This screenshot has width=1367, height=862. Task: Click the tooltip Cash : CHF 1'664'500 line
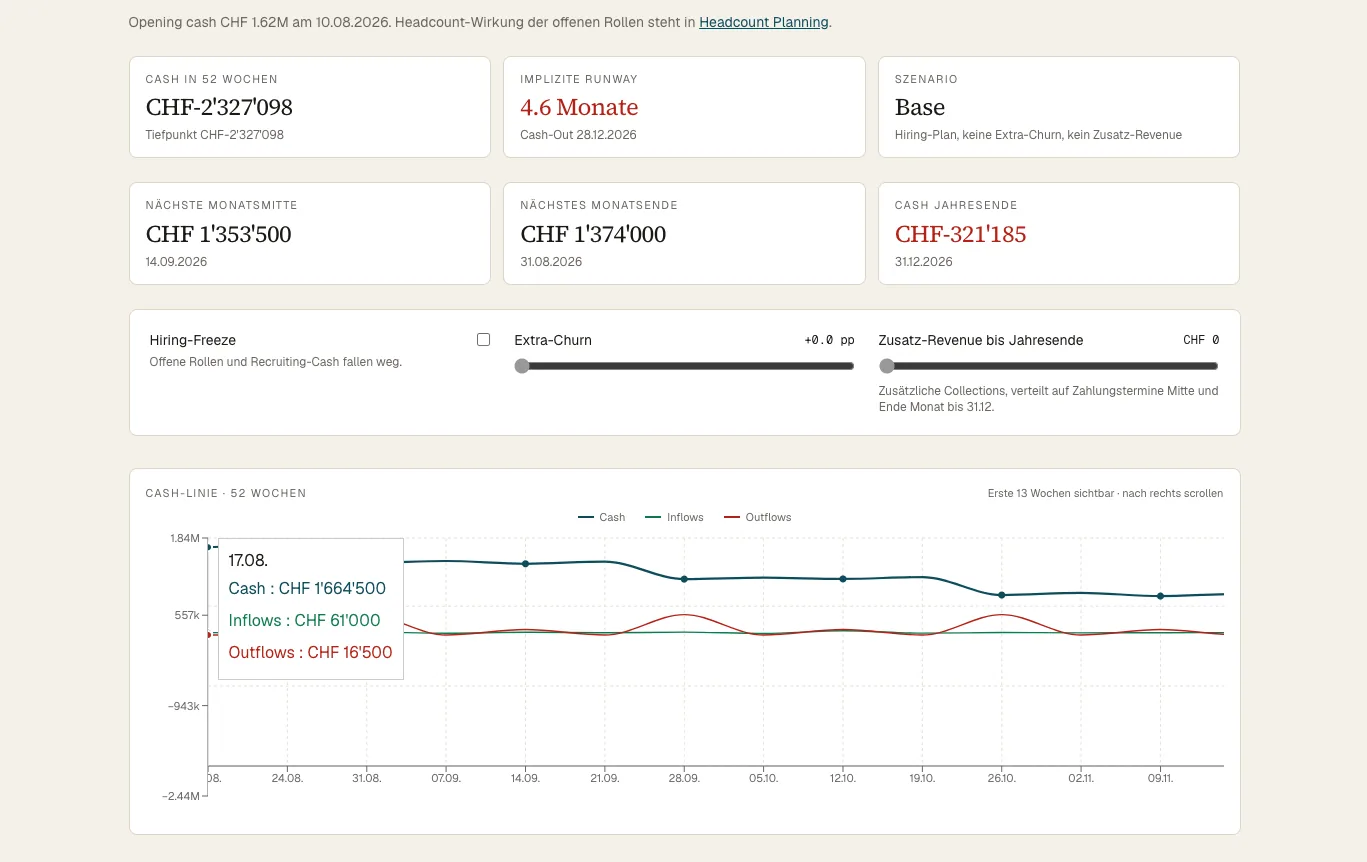(307, 589)
